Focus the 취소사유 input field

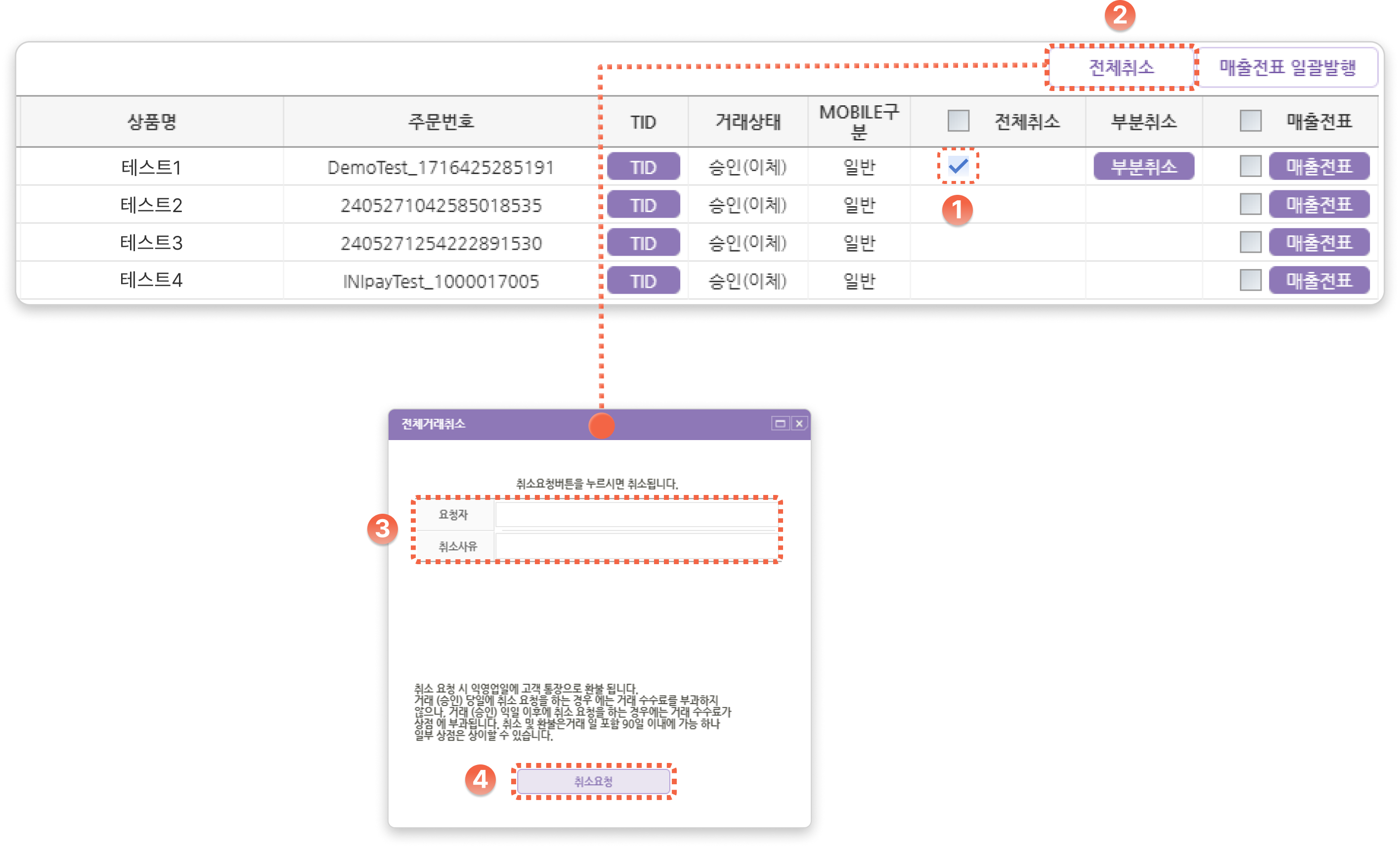point(636,546)
